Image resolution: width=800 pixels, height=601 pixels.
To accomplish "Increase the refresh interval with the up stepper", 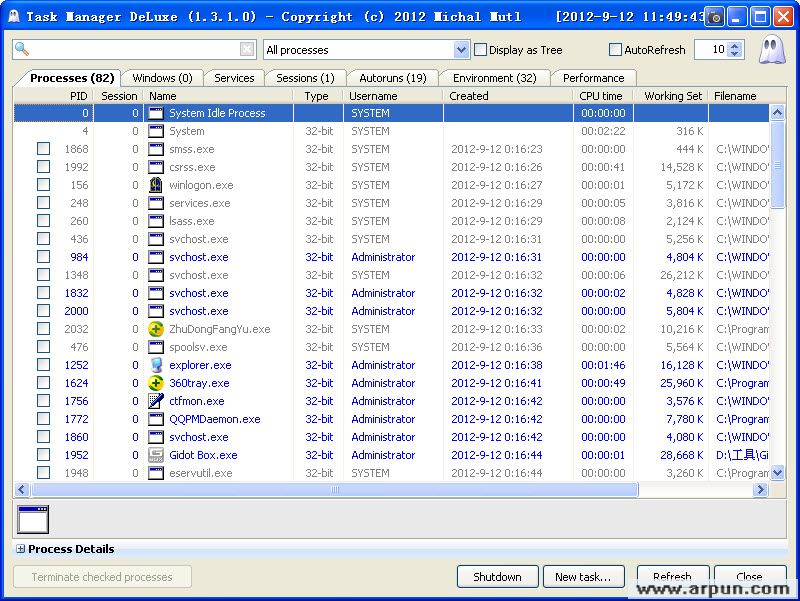I will (x=733, y=44).
